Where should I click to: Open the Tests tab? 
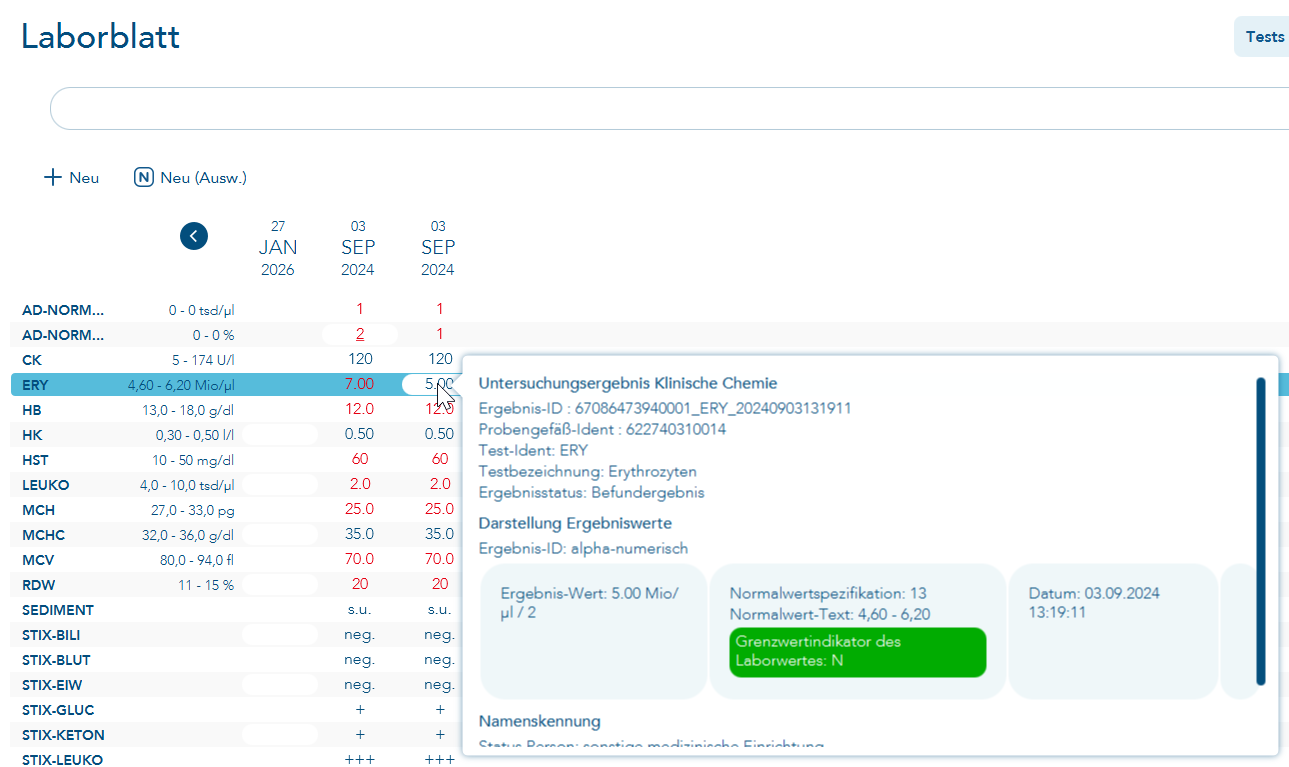tap(1264, 37)
